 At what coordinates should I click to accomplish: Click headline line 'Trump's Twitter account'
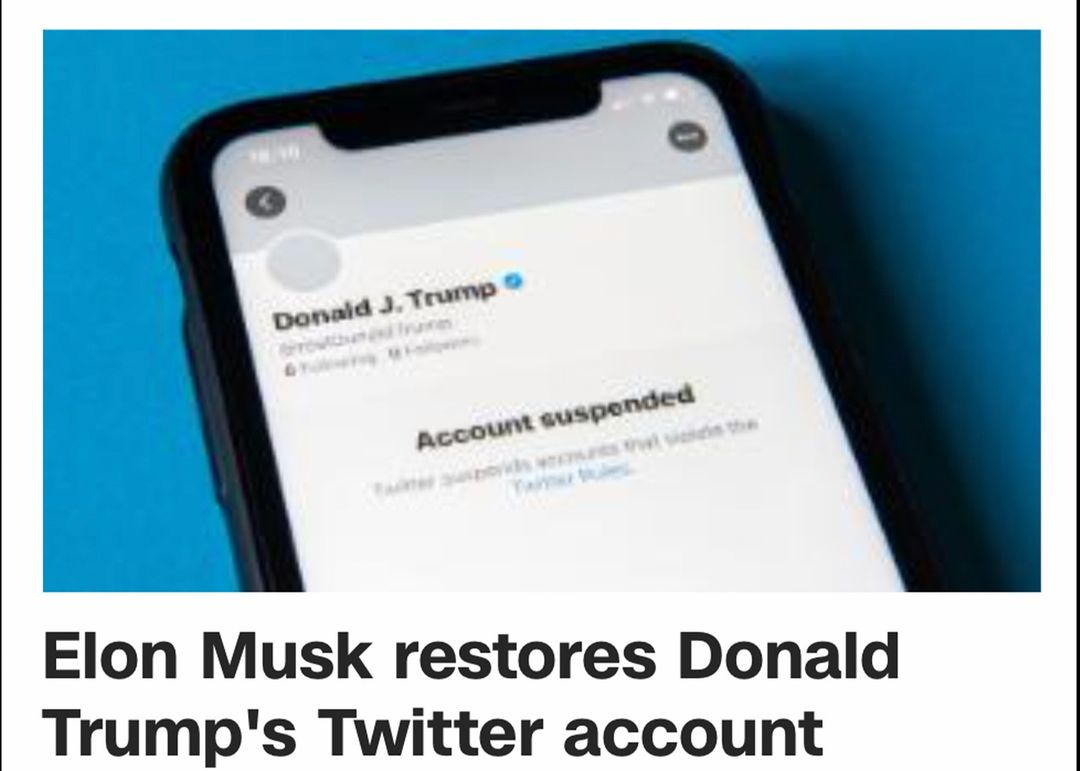click(x=433, y=731)
